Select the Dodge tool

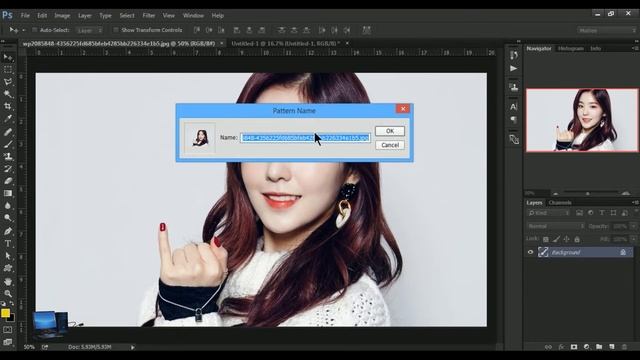pos(8,218)
